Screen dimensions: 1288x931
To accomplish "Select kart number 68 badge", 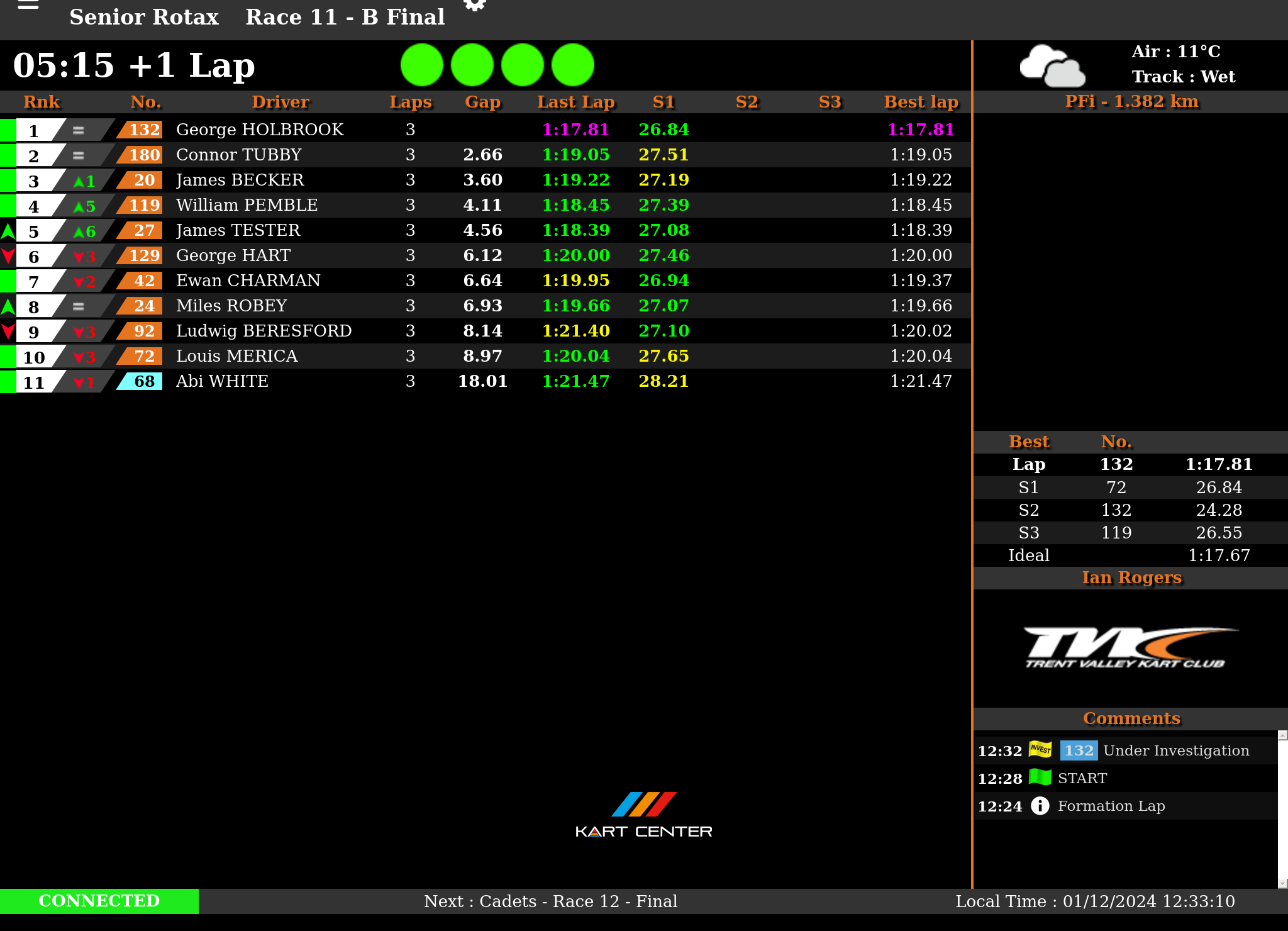I will [142, 381].
